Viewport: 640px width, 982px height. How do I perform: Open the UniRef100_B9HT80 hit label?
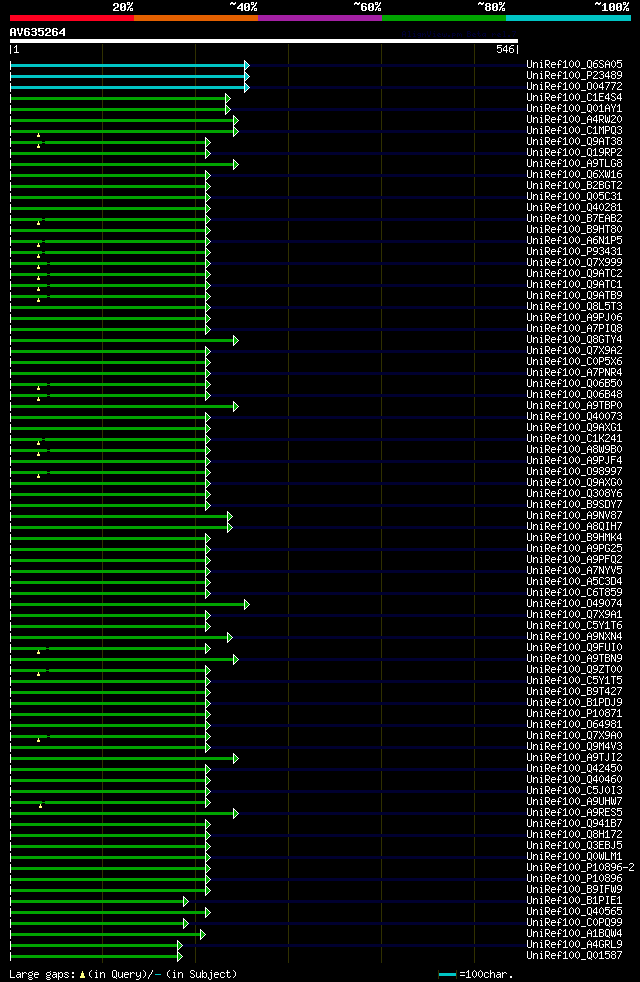[x=574, y=229]
